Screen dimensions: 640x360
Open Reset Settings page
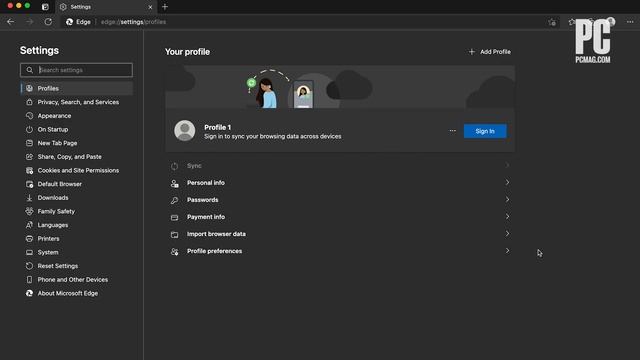tap(76, 266)
